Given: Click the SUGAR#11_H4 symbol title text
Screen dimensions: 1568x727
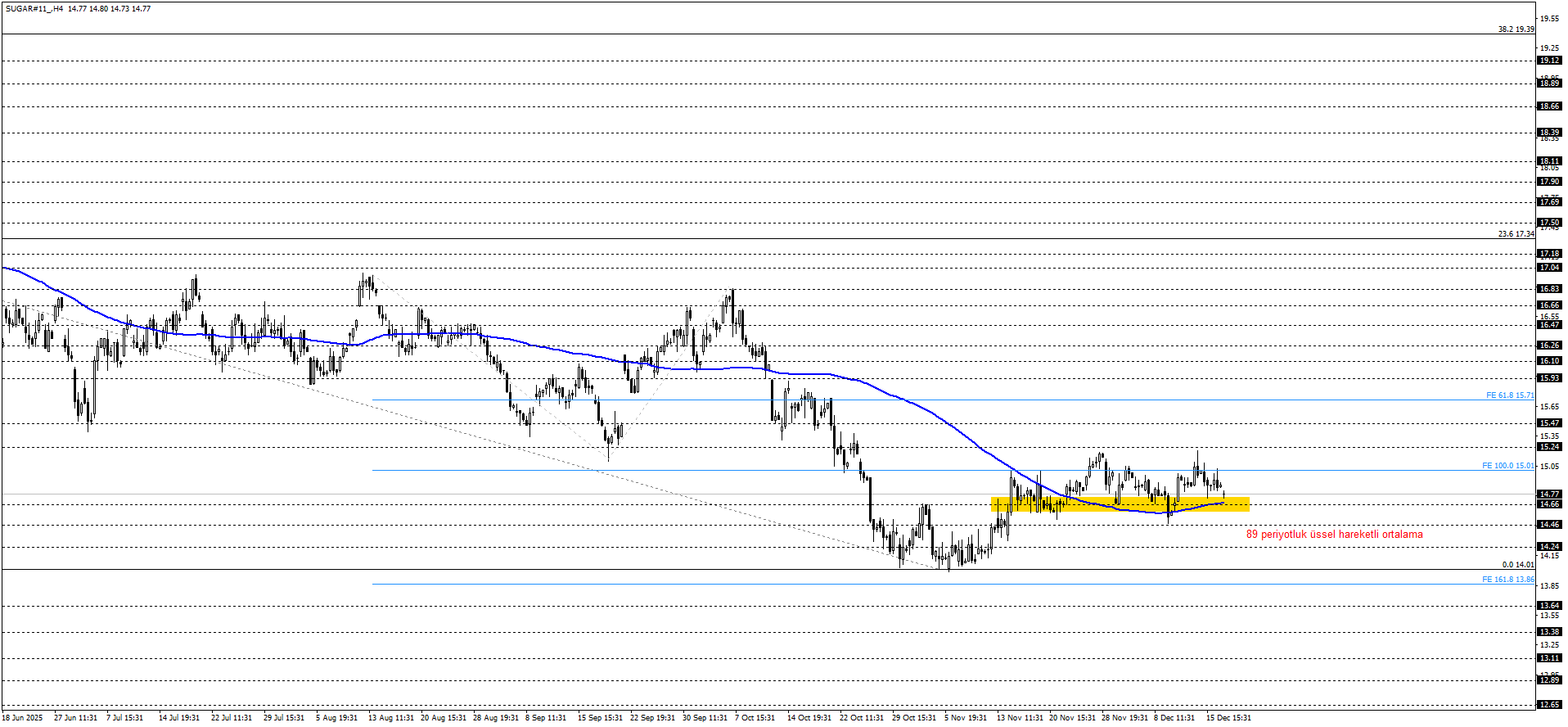Looking at the screenshot, I should pyautogui.click(x=34, y=9).
